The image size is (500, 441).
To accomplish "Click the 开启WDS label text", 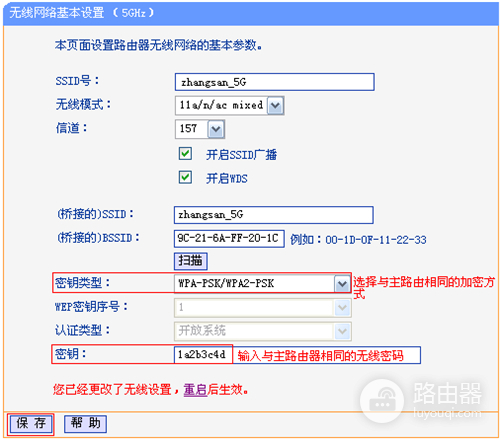I will click(x=227, y=178).
